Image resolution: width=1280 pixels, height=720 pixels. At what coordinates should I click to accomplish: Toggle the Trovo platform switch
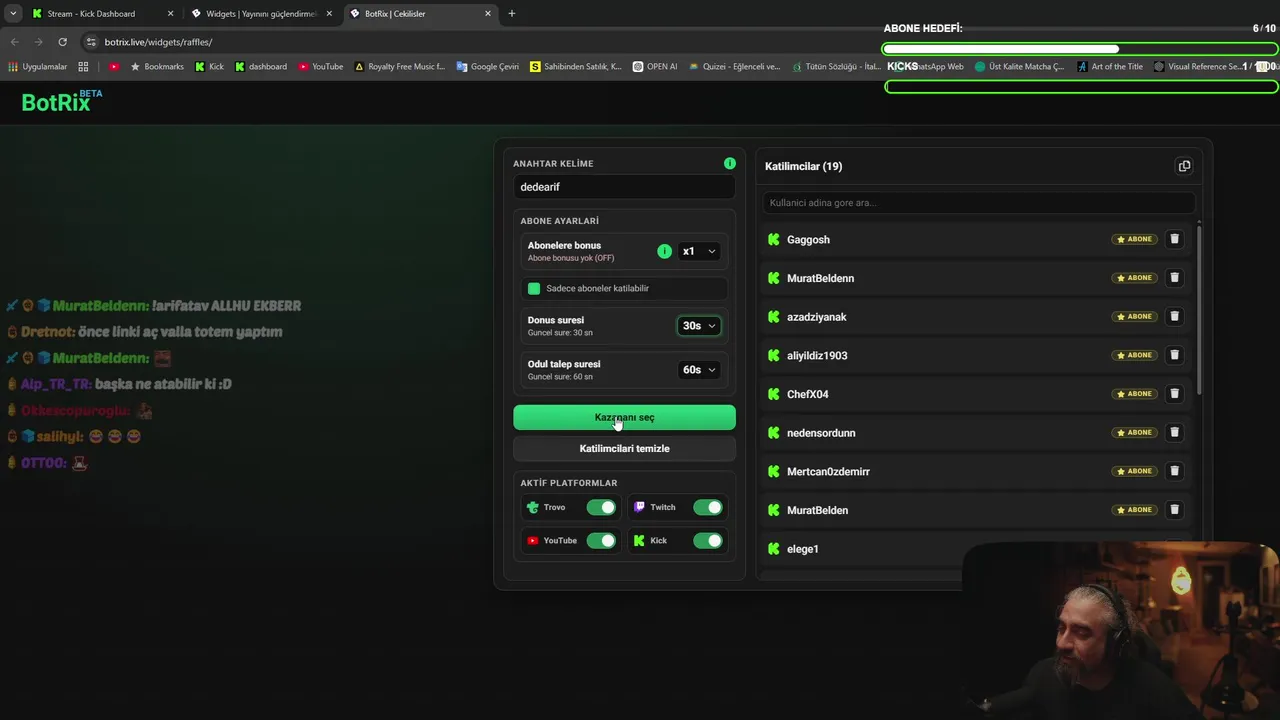click(x=601, y=507)
